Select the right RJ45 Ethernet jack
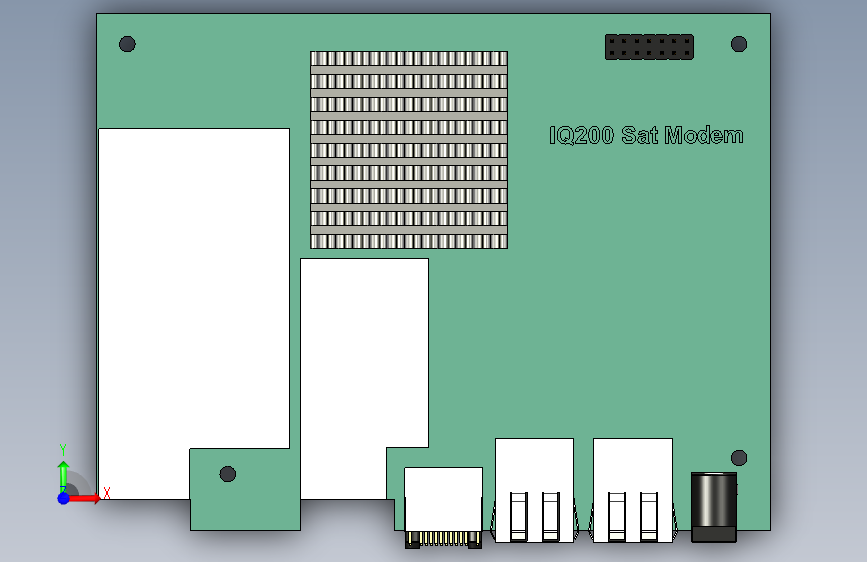Viewport: 867px width, 562px height. pyautogui.click(x=633, y=490)
